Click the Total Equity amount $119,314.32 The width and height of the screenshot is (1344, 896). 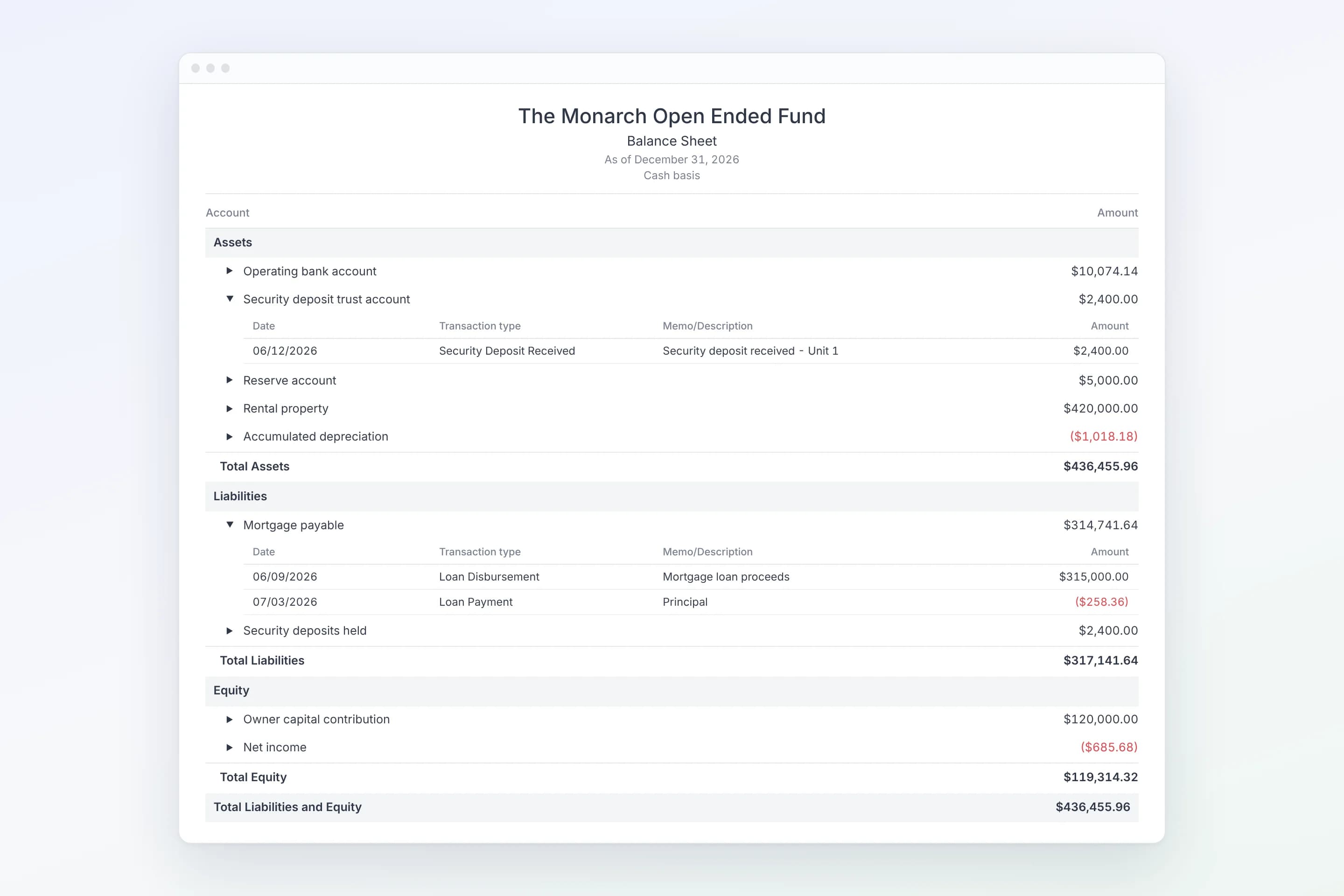[x=1100, y=777]
